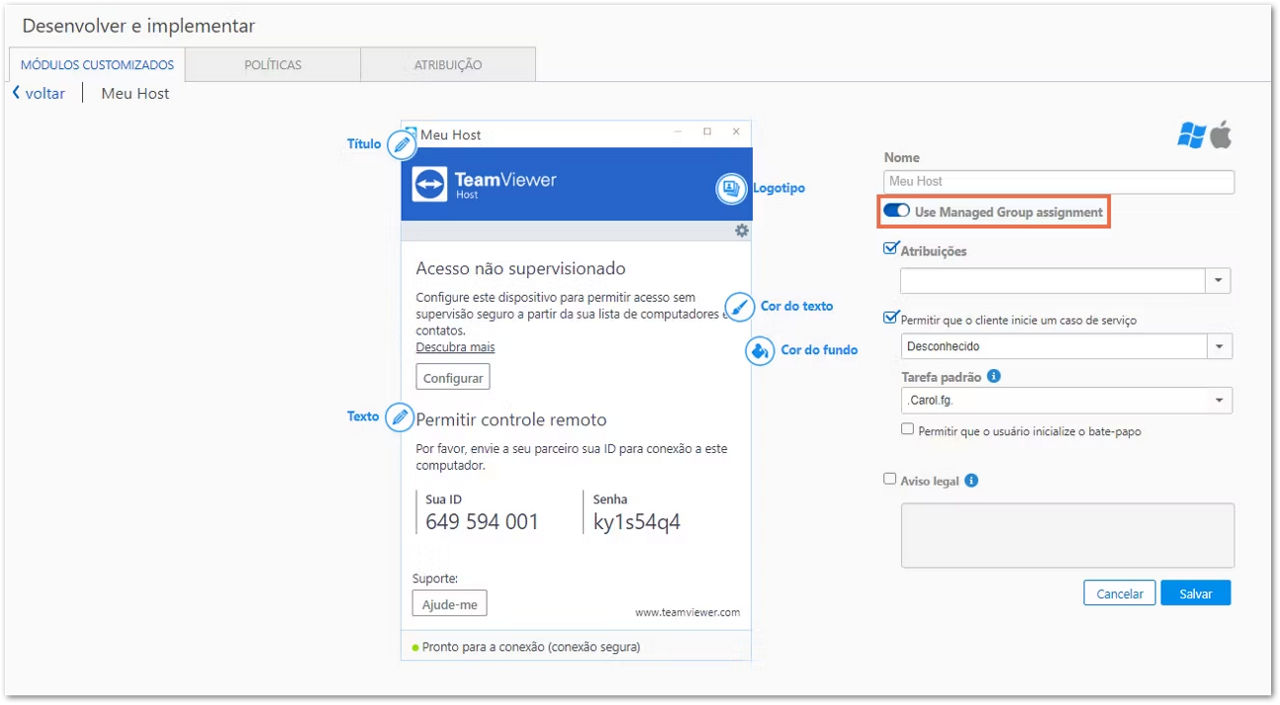Expand the .Carol.fg. task dropdown
1280x705 pixels.
click(1219, 400)
